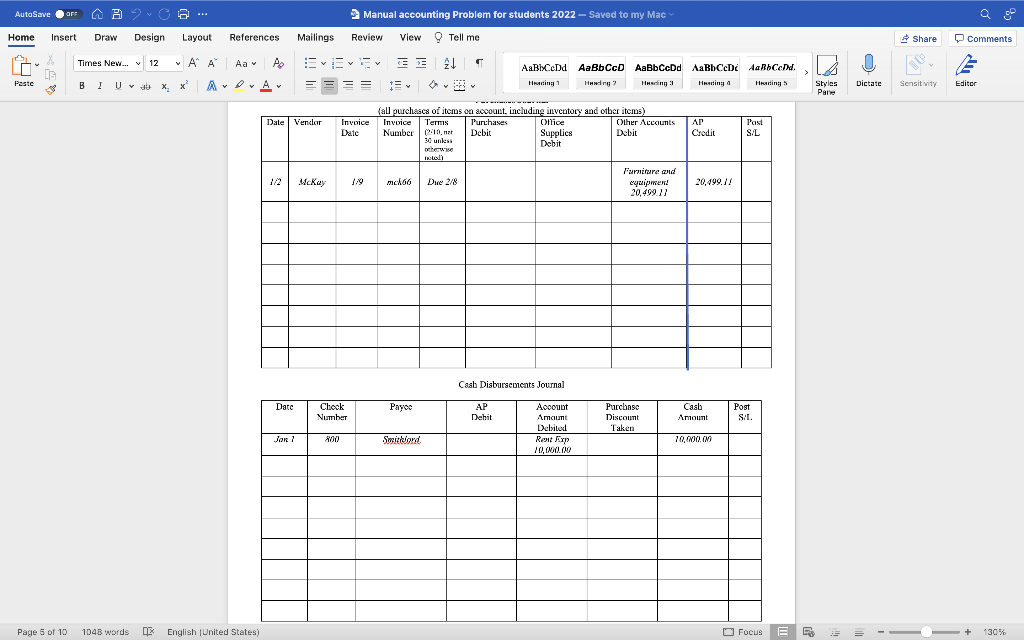This screenshot has height=640, width=1024.
Task: Toggle bold formatting
Action: pos(80,86)
